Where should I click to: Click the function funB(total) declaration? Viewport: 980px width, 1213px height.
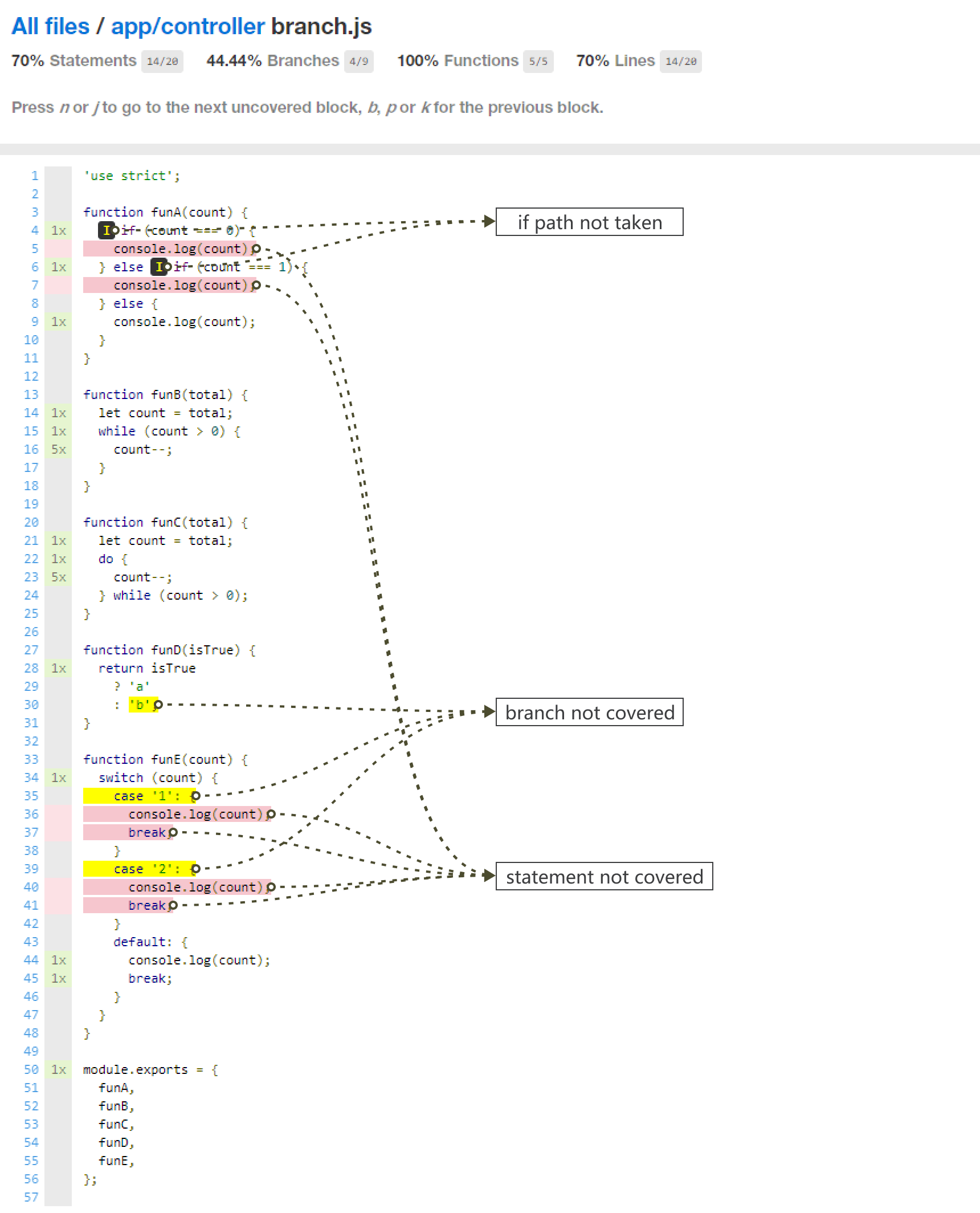166,394
